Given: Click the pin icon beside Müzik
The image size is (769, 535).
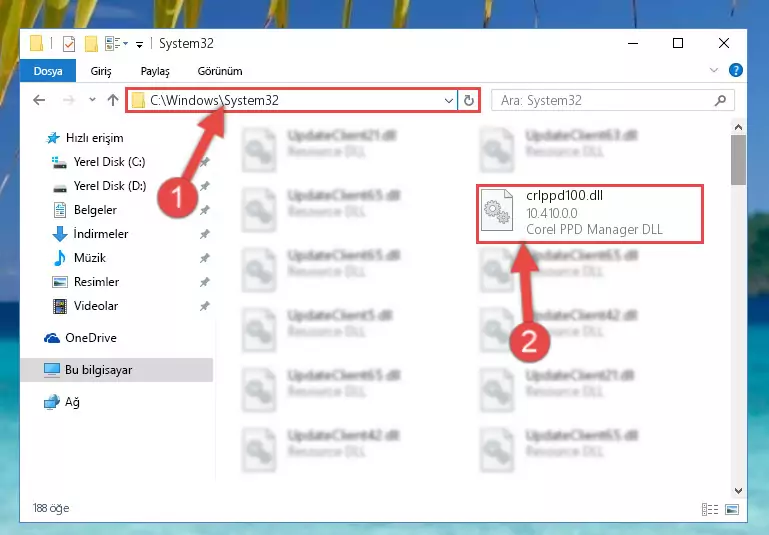Looking at the screenshot, I should 205,258.
